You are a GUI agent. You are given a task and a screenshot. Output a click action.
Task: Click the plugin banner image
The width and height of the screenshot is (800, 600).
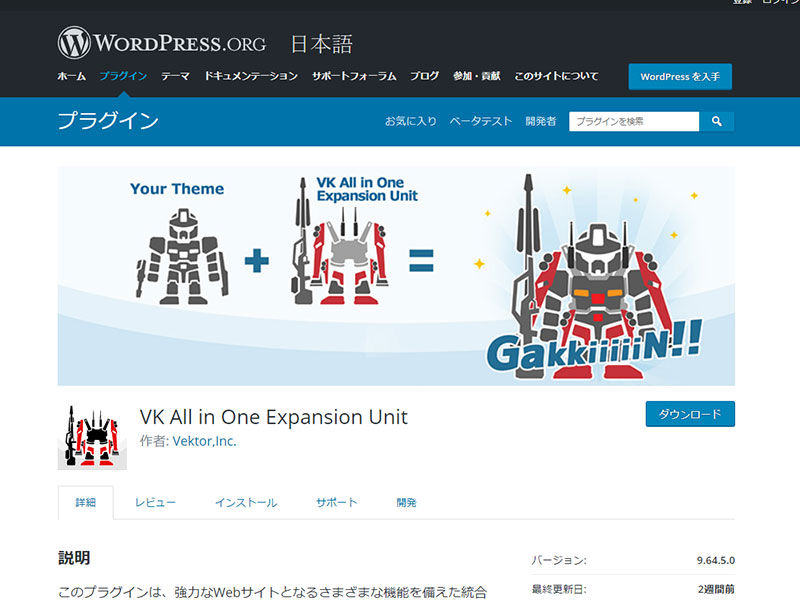(x=396, y=276)
